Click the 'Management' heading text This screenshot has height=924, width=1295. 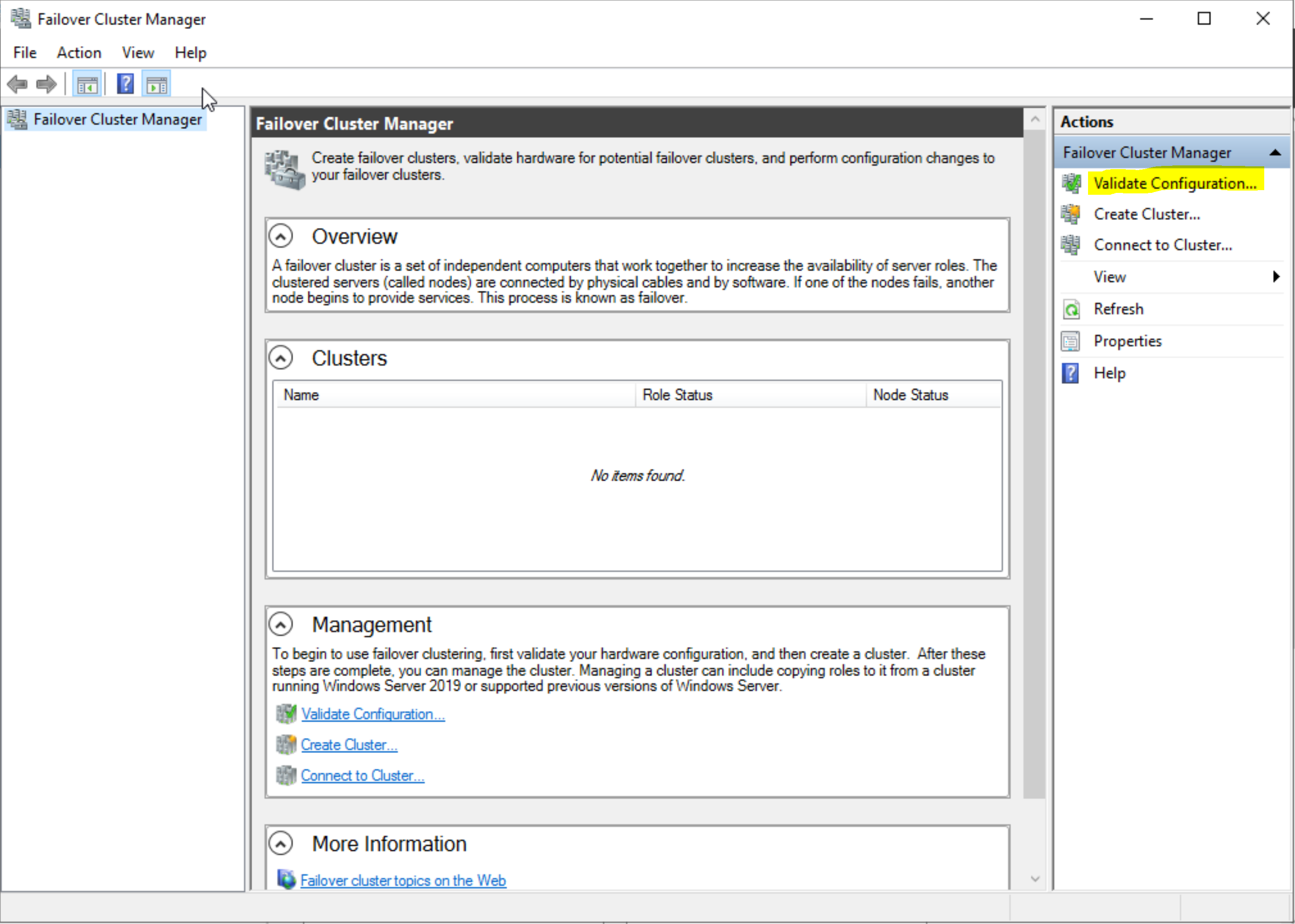[372, 625]
